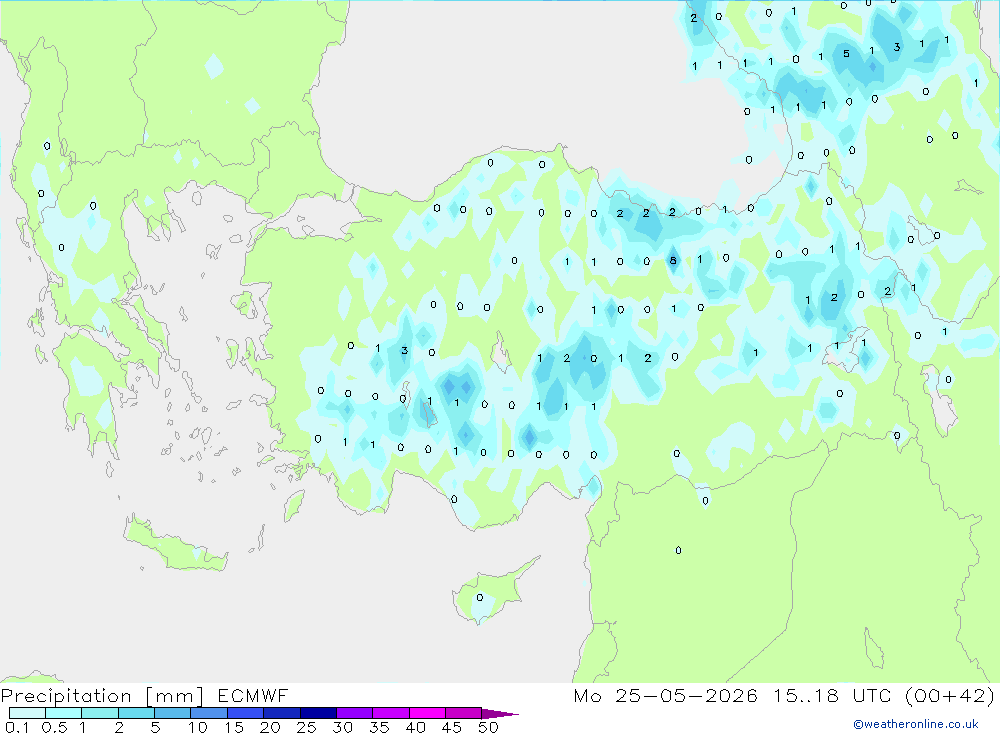Click the '15..18 UTC' time range text

pyautogui.click(x=831, y=695)
